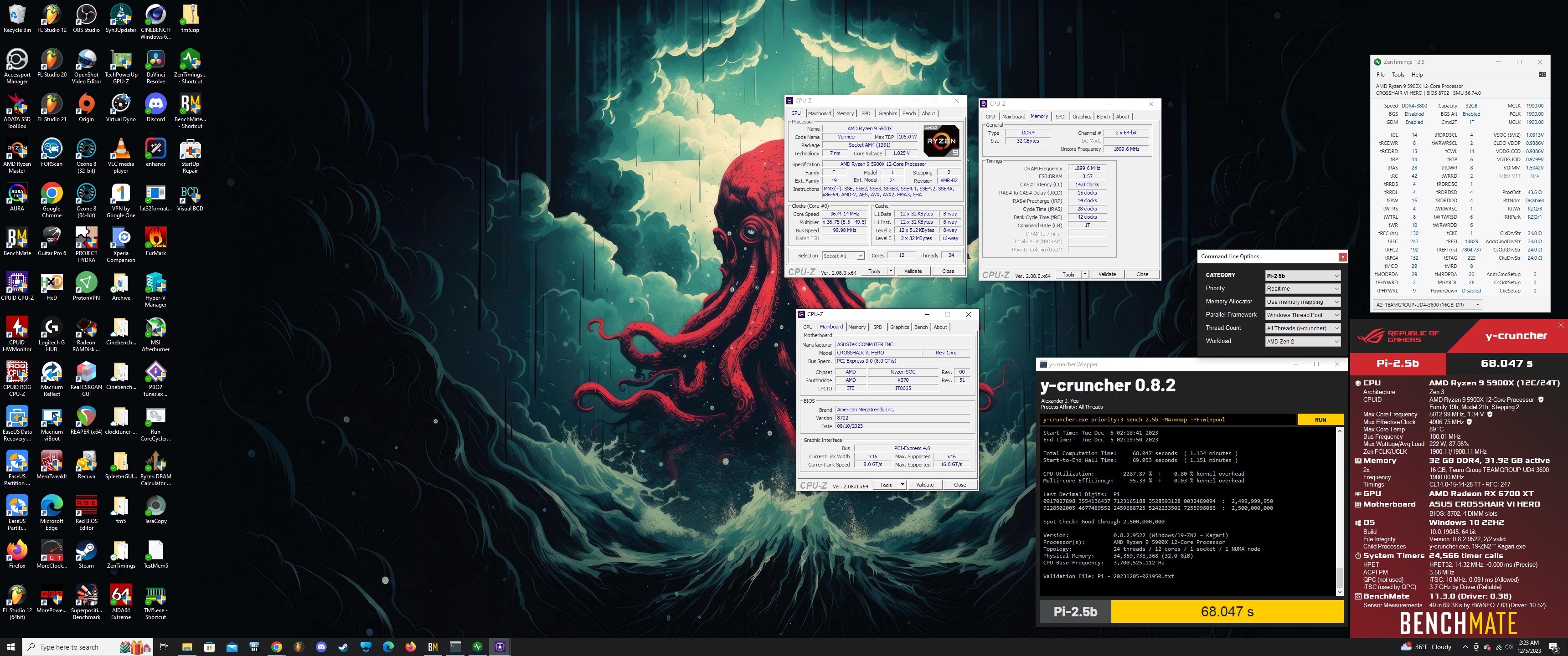Viewport: 1568px width, 656px height.
Task: Close the Command Line Options panel
Action: click(x=1342, y=257)
